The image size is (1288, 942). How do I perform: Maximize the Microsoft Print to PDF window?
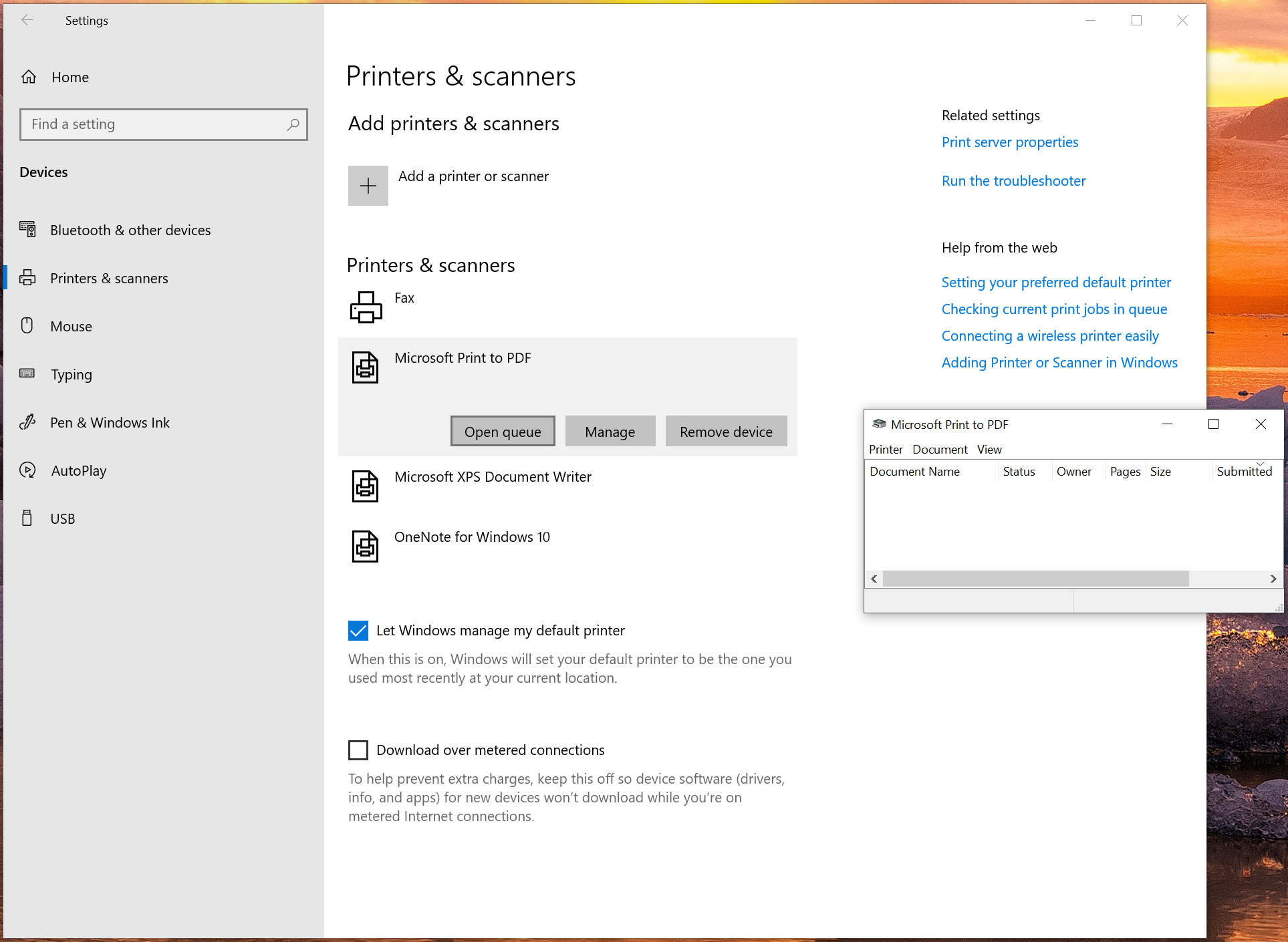point(1213,424)
